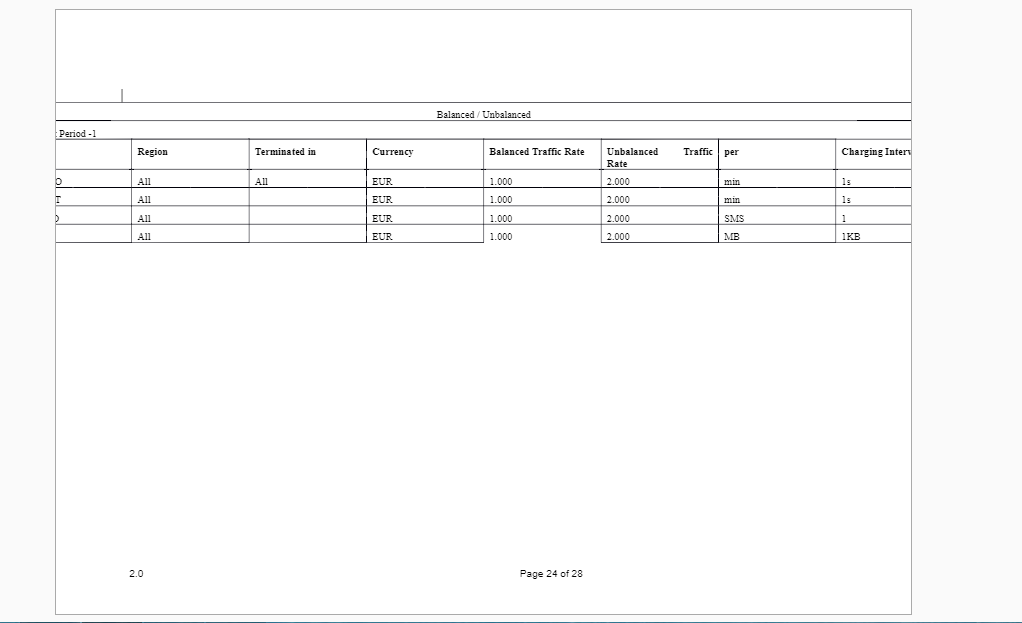Click the "2.0" version text in footer
1022x623 pixels.
tap(136, 573)
